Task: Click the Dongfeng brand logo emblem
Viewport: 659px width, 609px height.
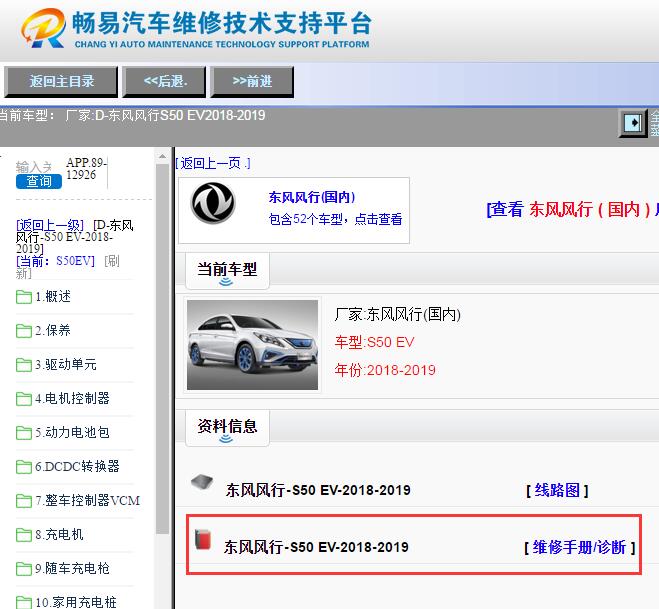Action: 213,203
